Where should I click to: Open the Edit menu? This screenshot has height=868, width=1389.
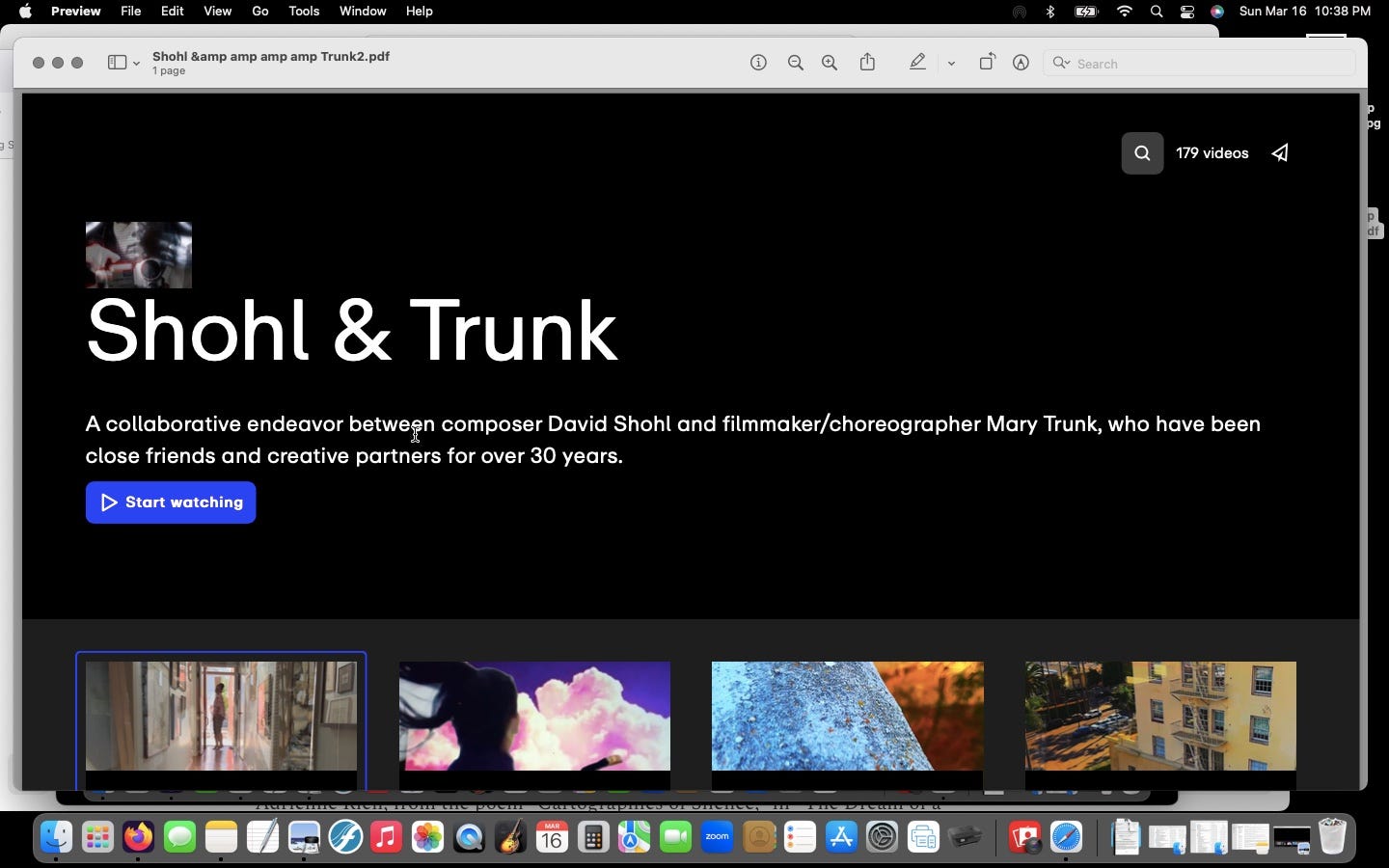click(x=173, y=12)
